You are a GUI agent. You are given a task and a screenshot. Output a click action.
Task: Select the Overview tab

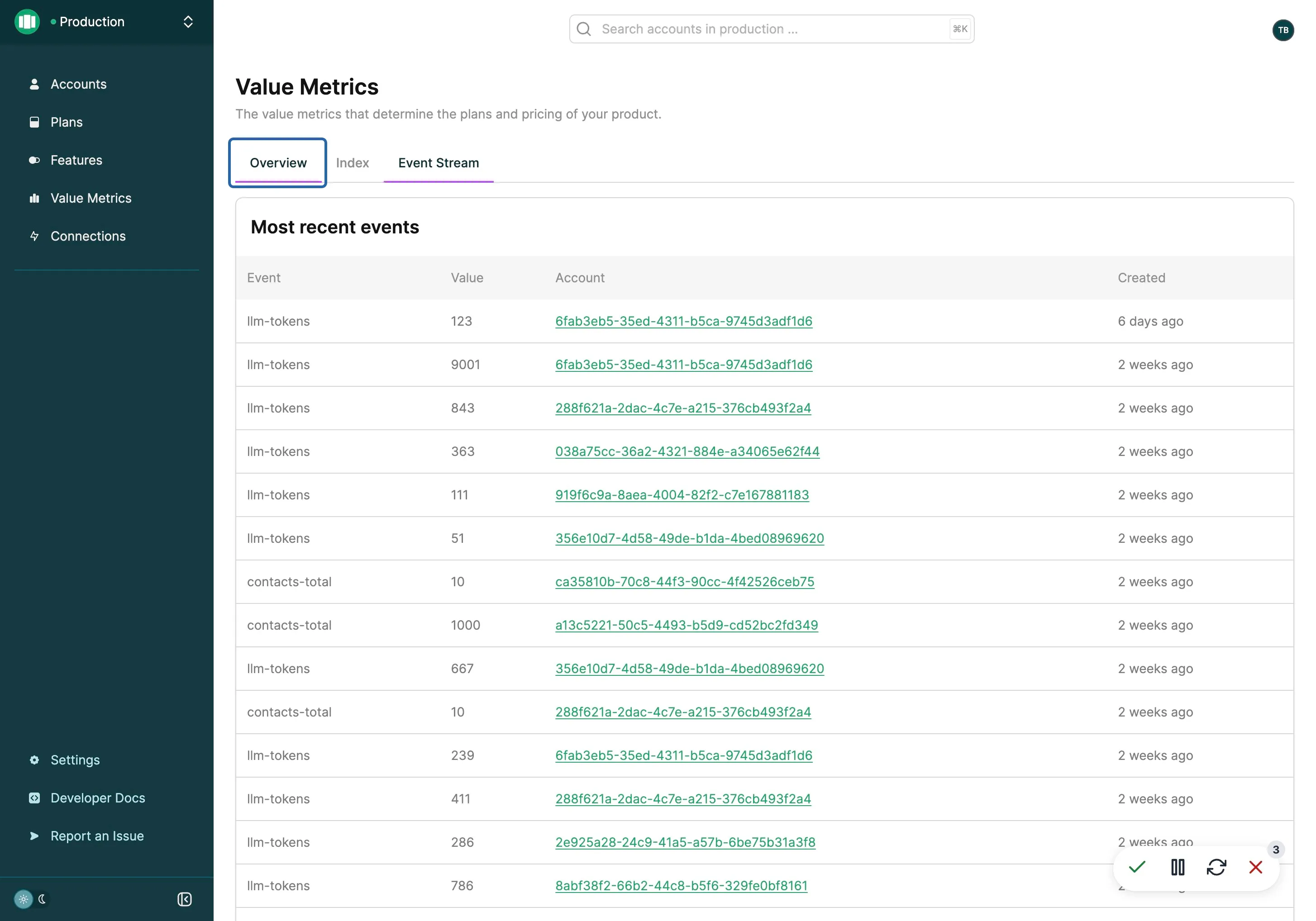pyautogui.click(x=278, y=163)
